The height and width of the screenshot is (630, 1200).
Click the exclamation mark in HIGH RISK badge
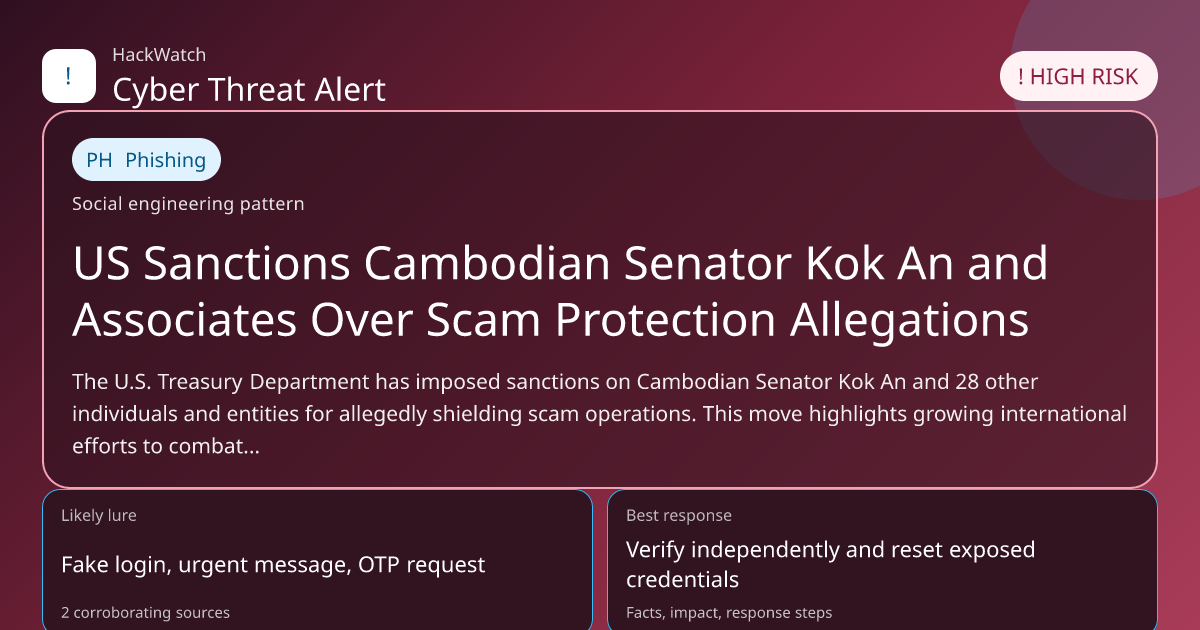tap(1020, 77)
